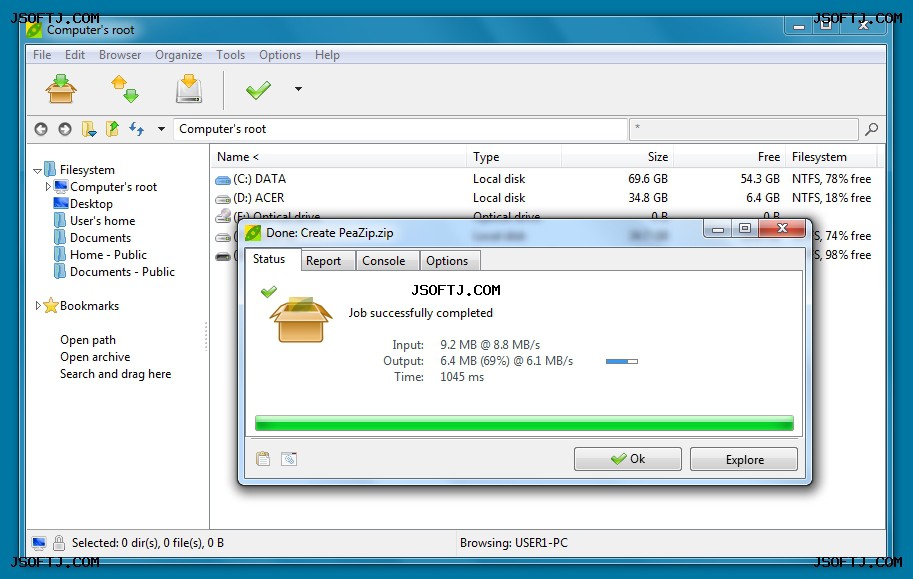Click the magnifier search icon
Viewport: 913px width, 579px height.
(872, 129)
